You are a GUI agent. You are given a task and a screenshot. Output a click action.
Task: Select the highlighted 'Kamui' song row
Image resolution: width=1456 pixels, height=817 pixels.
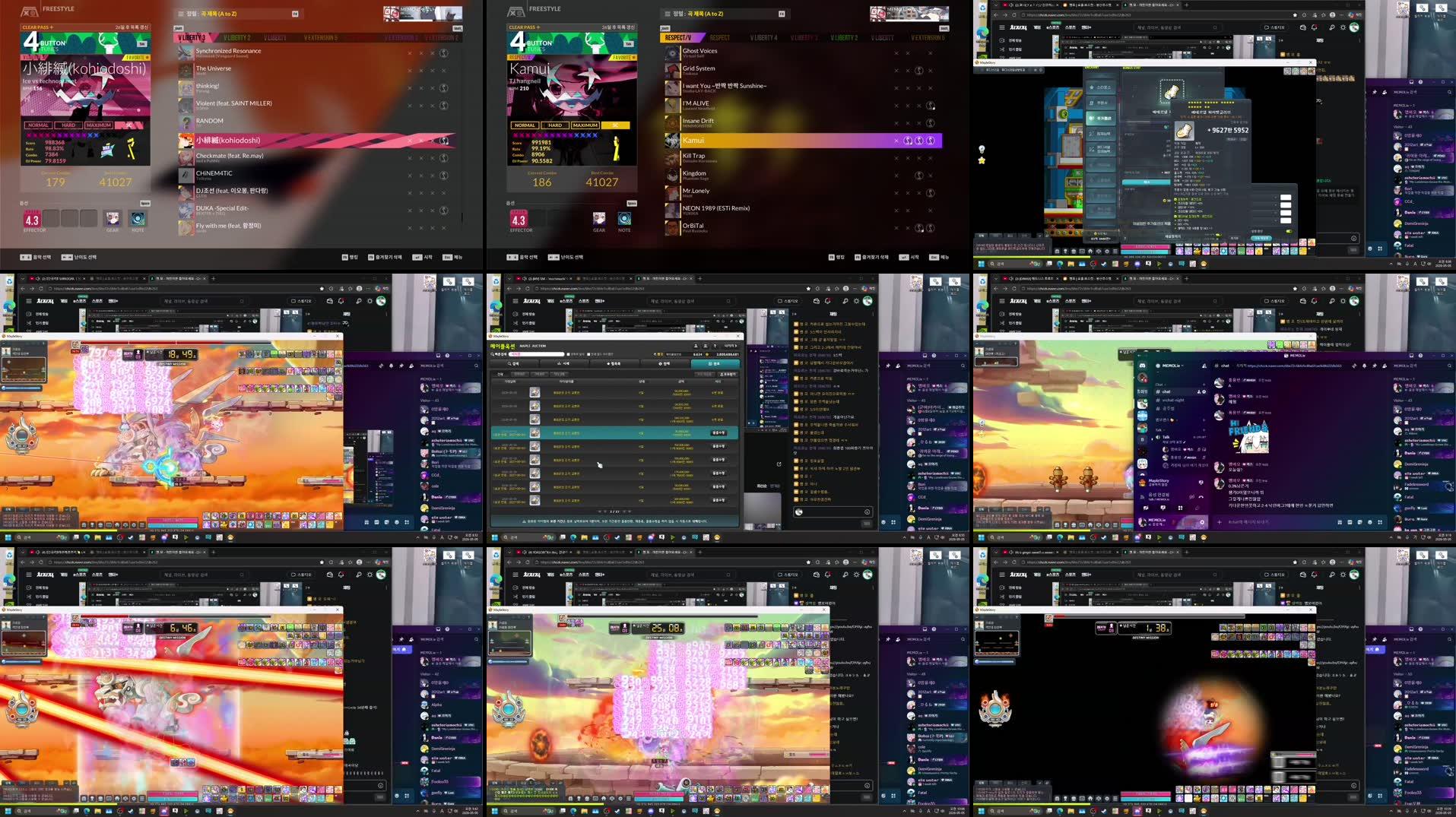point(803,140)
